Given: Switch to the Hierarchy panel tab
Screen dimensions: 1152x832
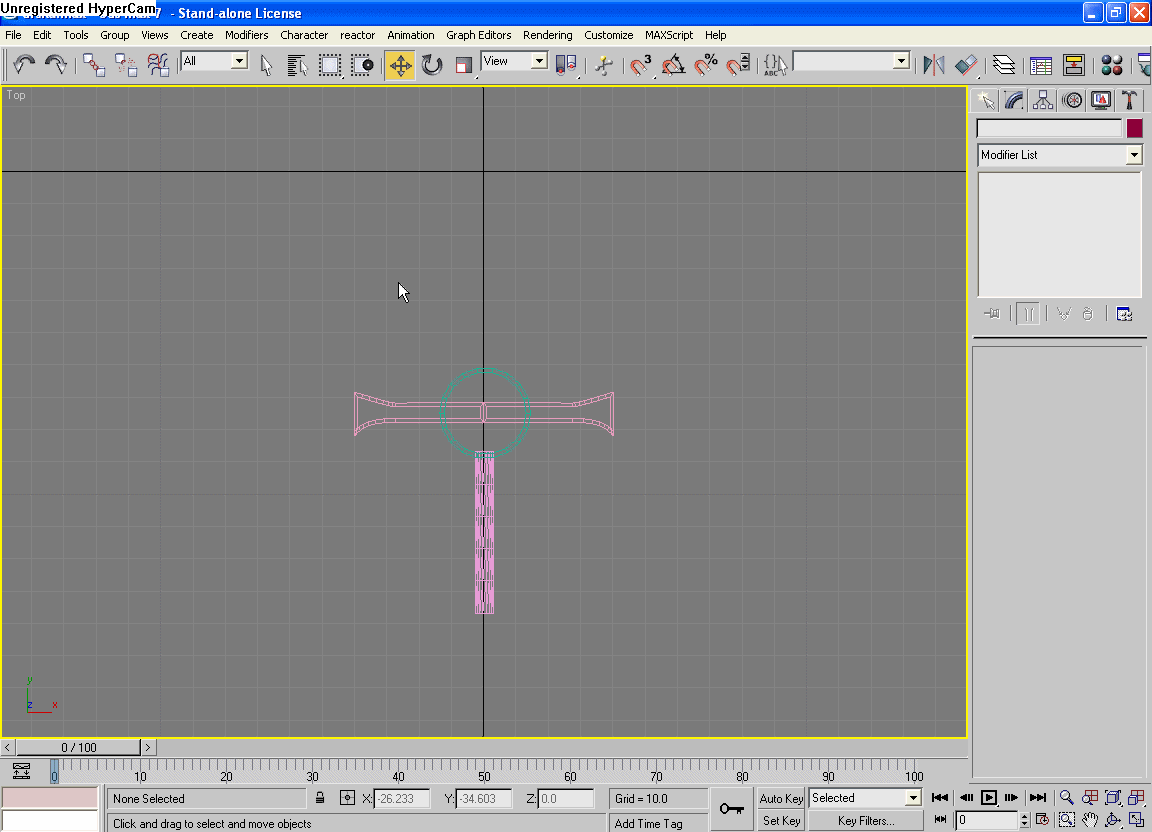Looking at the screenshot, I should (1043, 100).
